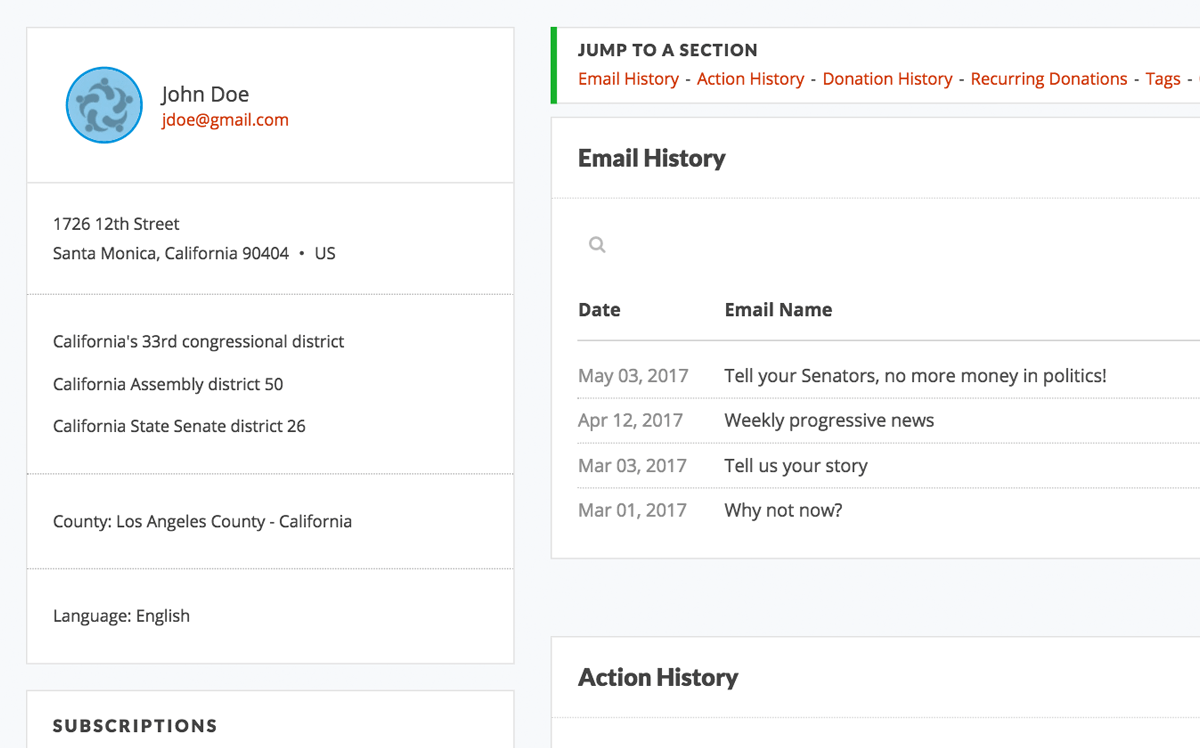Click John Doe's profile avatar icon
Viewport: 1200px width, 748px height.
coord(104,105)
